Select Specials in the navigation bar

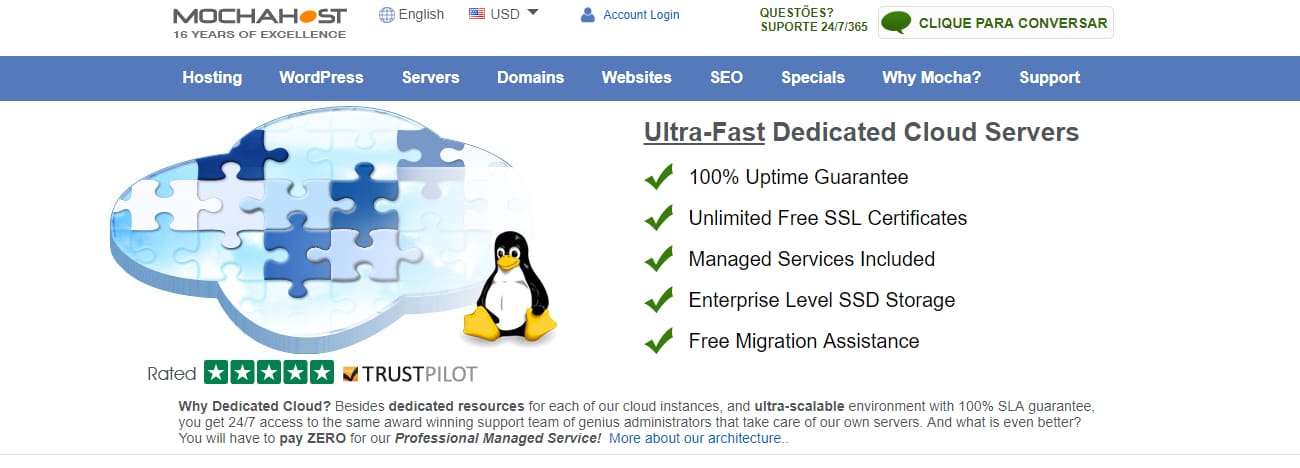812,77
